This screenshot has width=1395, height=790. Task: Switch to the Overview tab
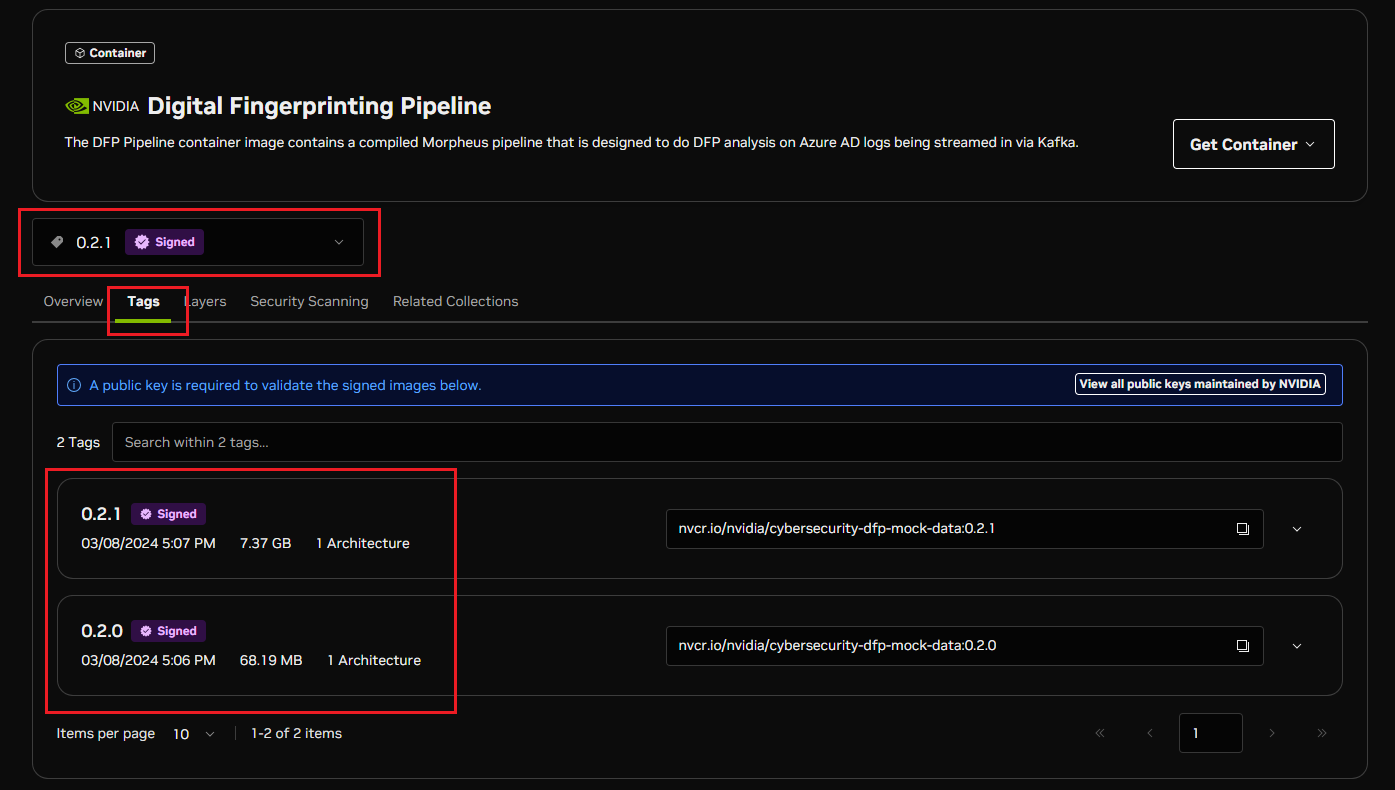pyautogui.click(x=73, y=301)
